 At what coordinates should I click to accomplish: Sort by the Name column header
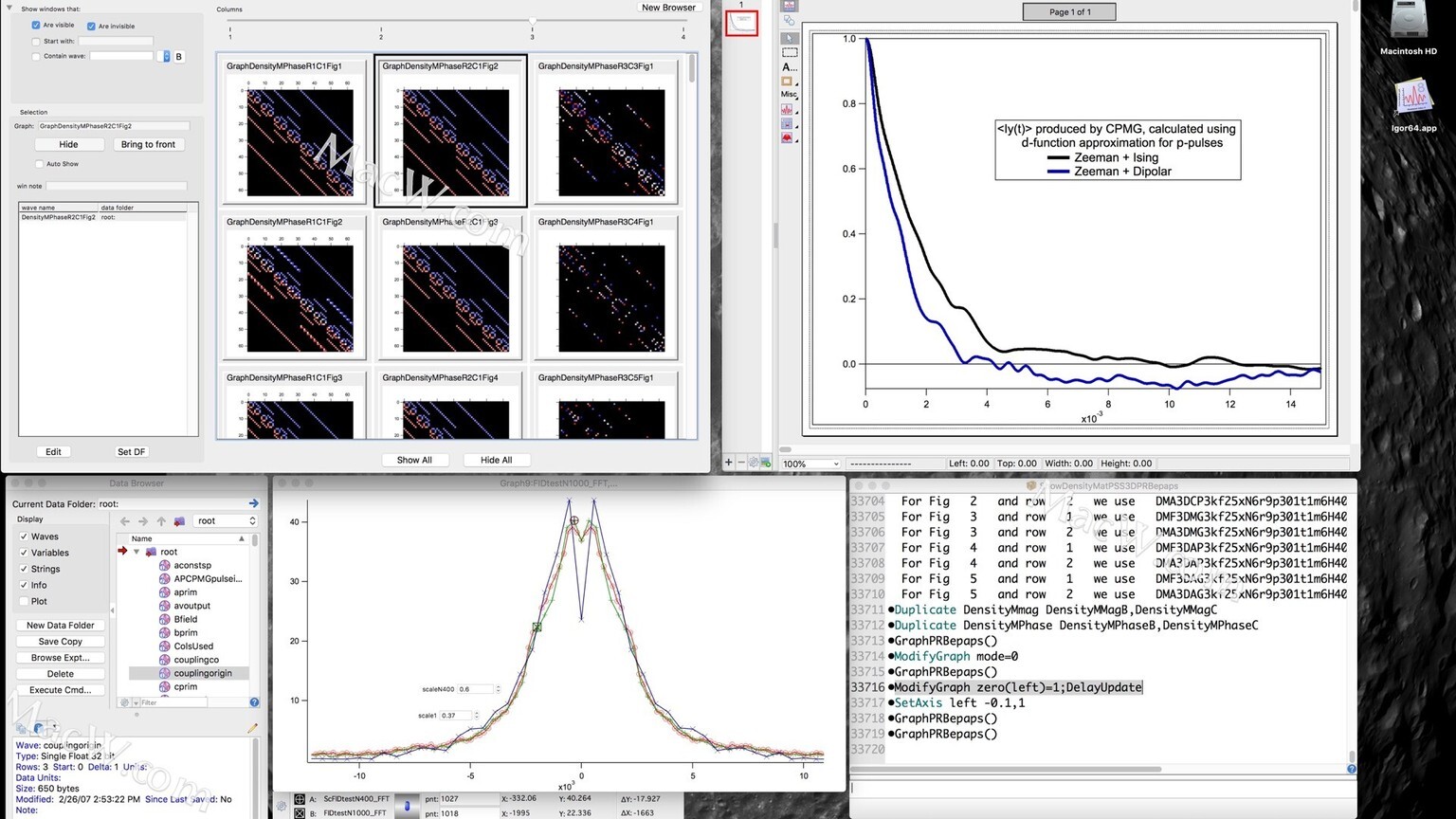(188, 538)
